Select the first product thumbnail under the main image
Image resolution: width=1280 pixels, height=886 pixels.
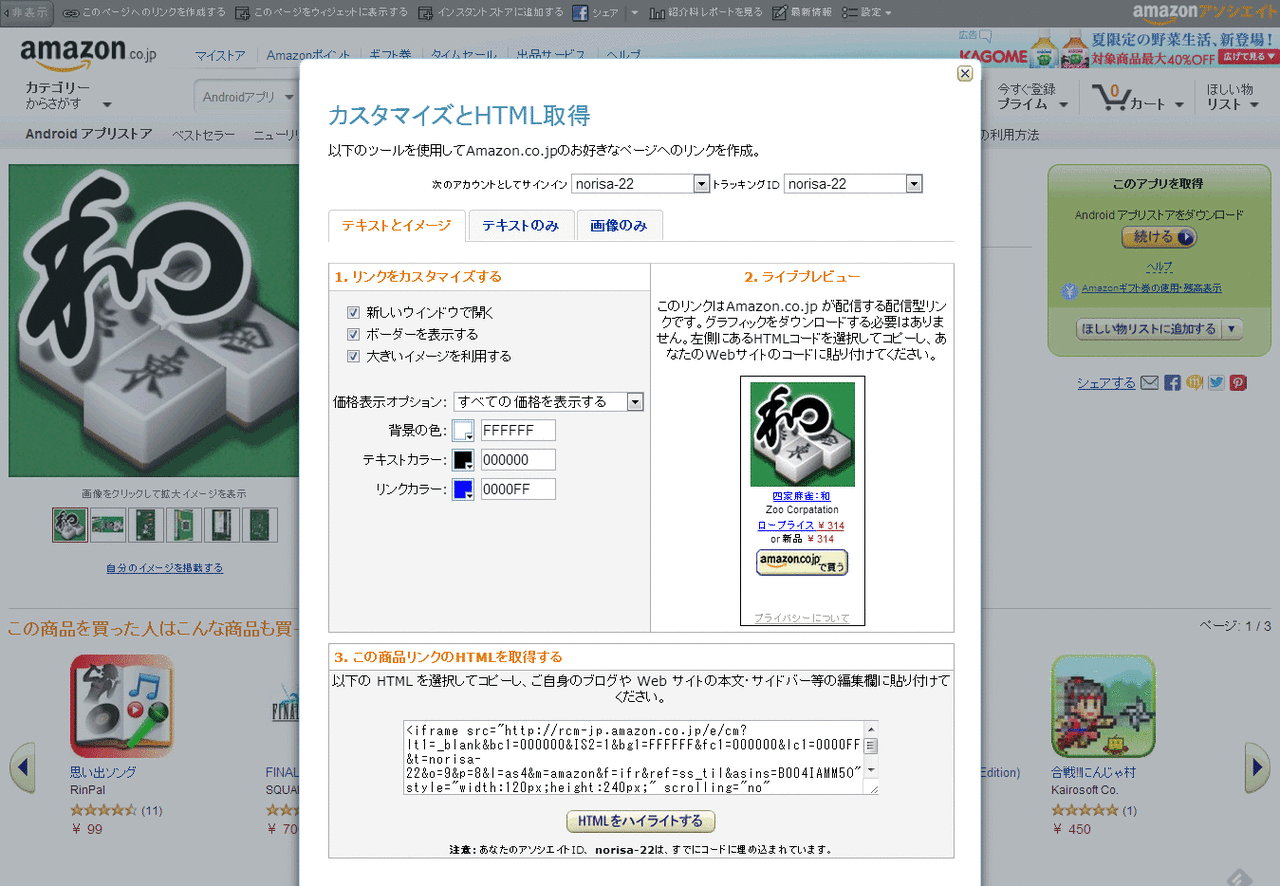pyautogui.click(x=70, y=525)
